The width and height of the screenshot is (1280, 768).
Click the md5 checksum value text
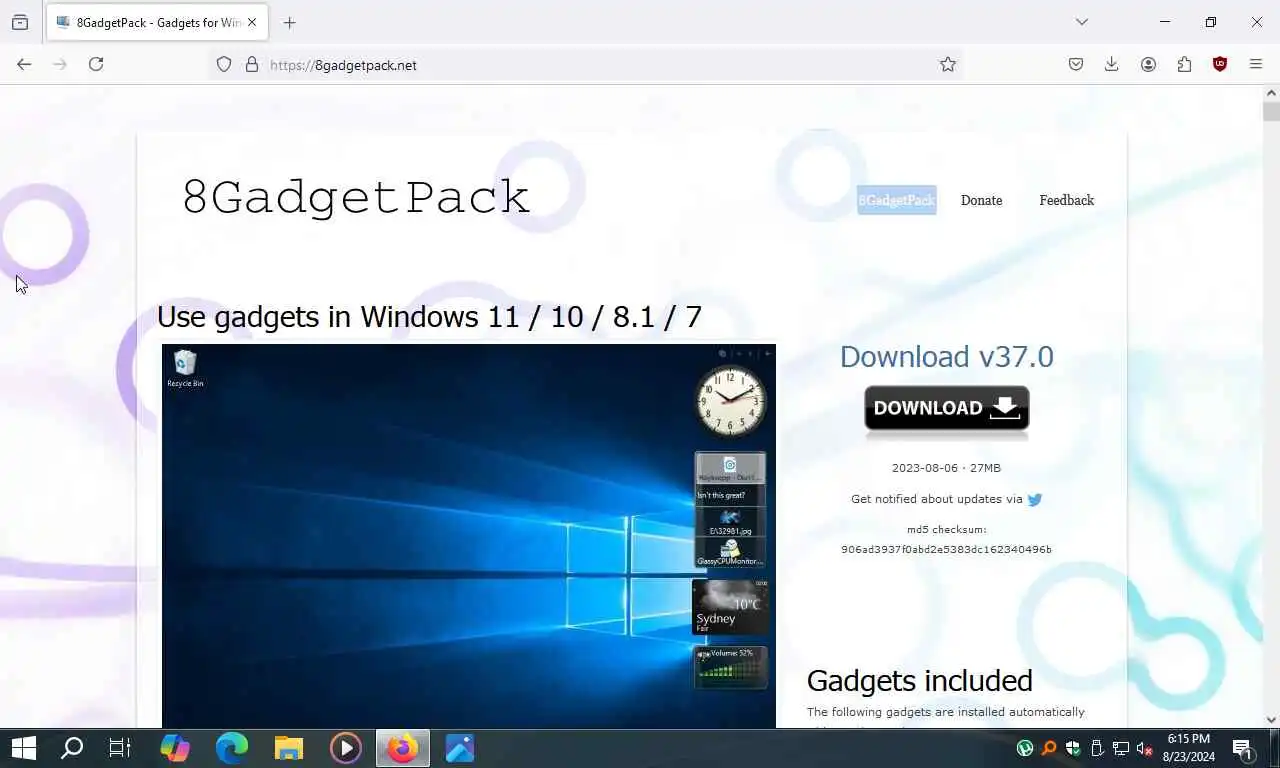click(x=946, y=549)
